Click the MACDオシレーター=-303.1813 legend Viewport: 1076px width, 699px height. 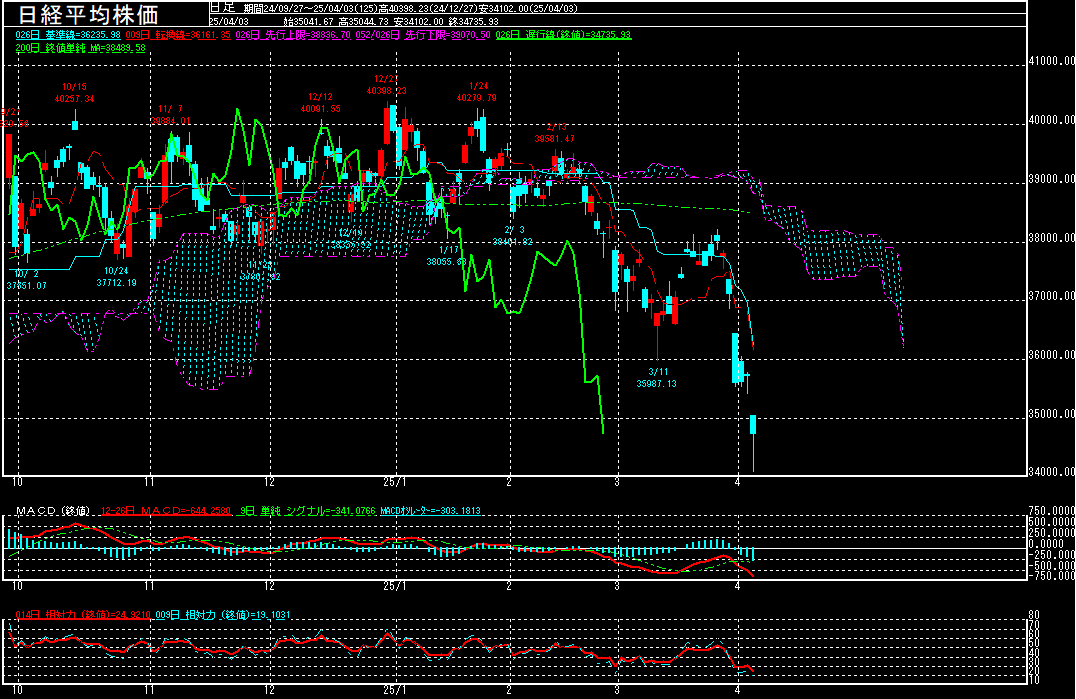[x=430, y=511]
